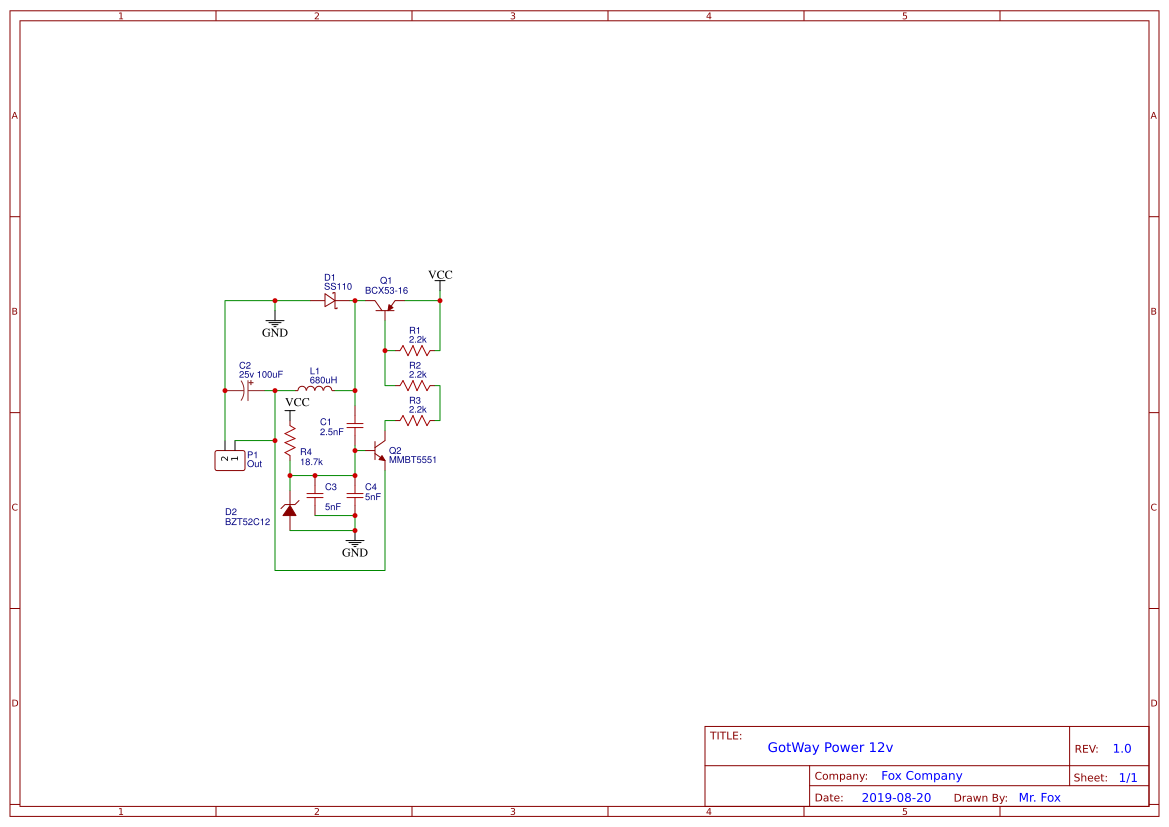
Task: Click the Out label of connector P1
Action: (254, 464)
